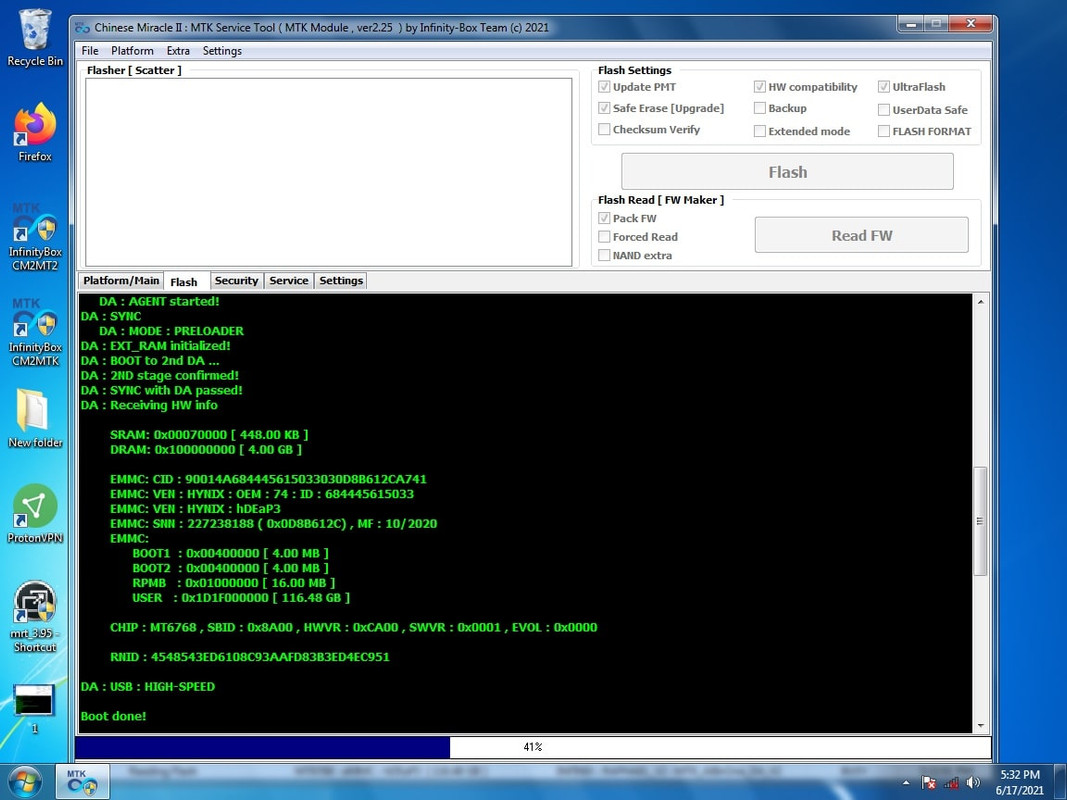1067x800 pixels.
Task: Open the InfinityBox CM2MTK shortcut
Action: click(35, 333)
